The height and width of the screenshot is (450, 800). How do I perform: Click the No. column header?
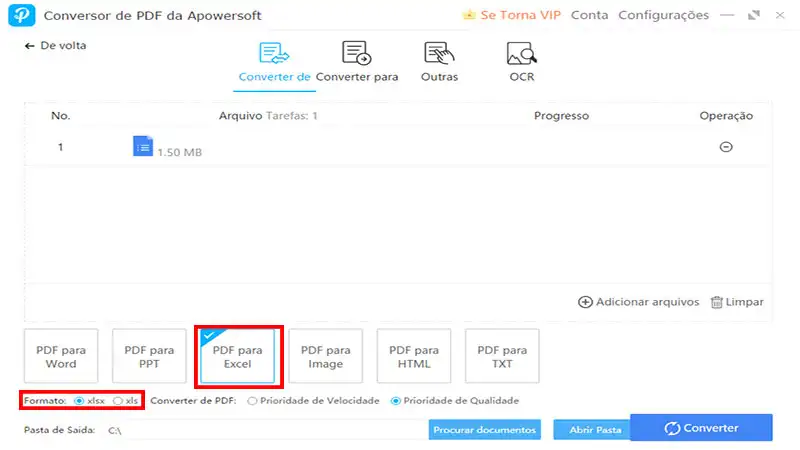pyautogui.click(x=61, y=116)
